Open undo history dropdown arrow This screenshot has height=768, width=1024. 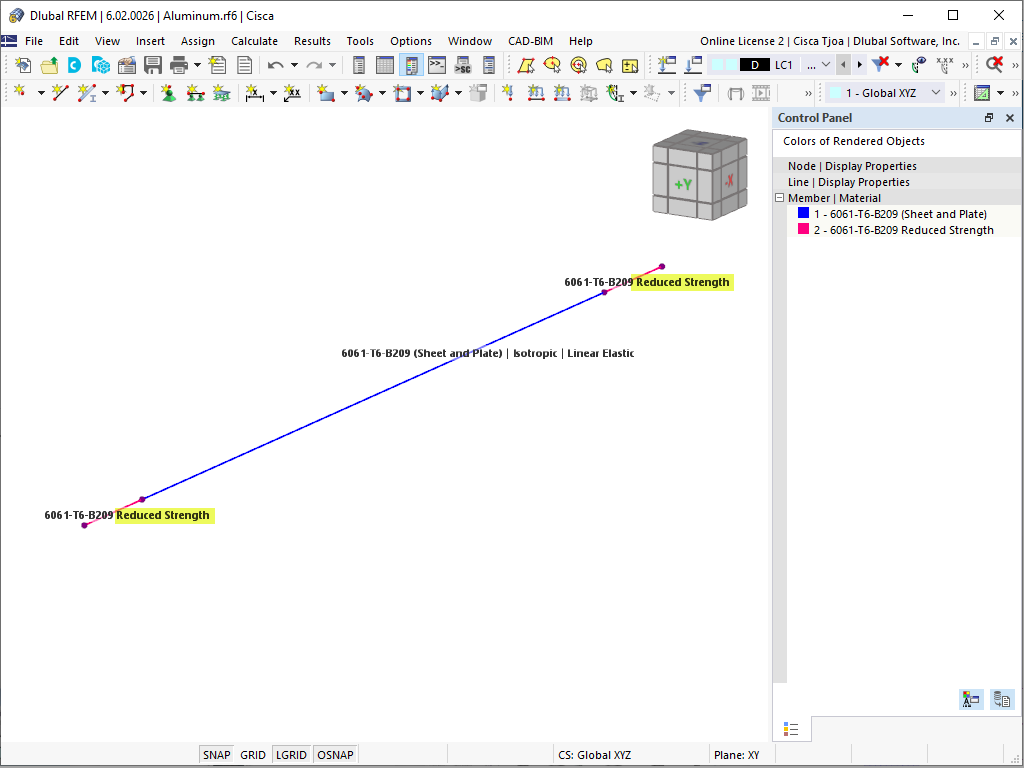click(x=295, y=65)
